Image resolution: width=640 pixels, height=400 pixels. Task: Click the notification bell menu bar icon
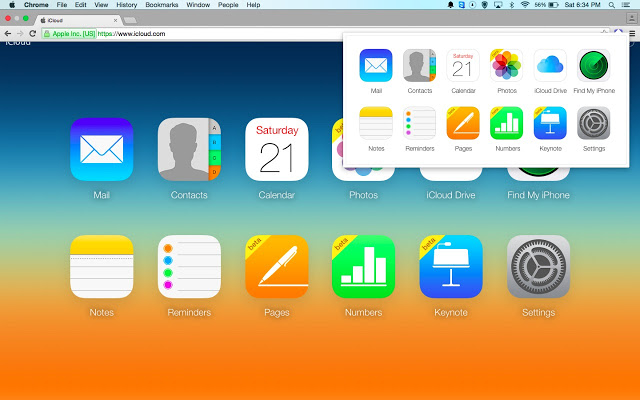[451, 5]
